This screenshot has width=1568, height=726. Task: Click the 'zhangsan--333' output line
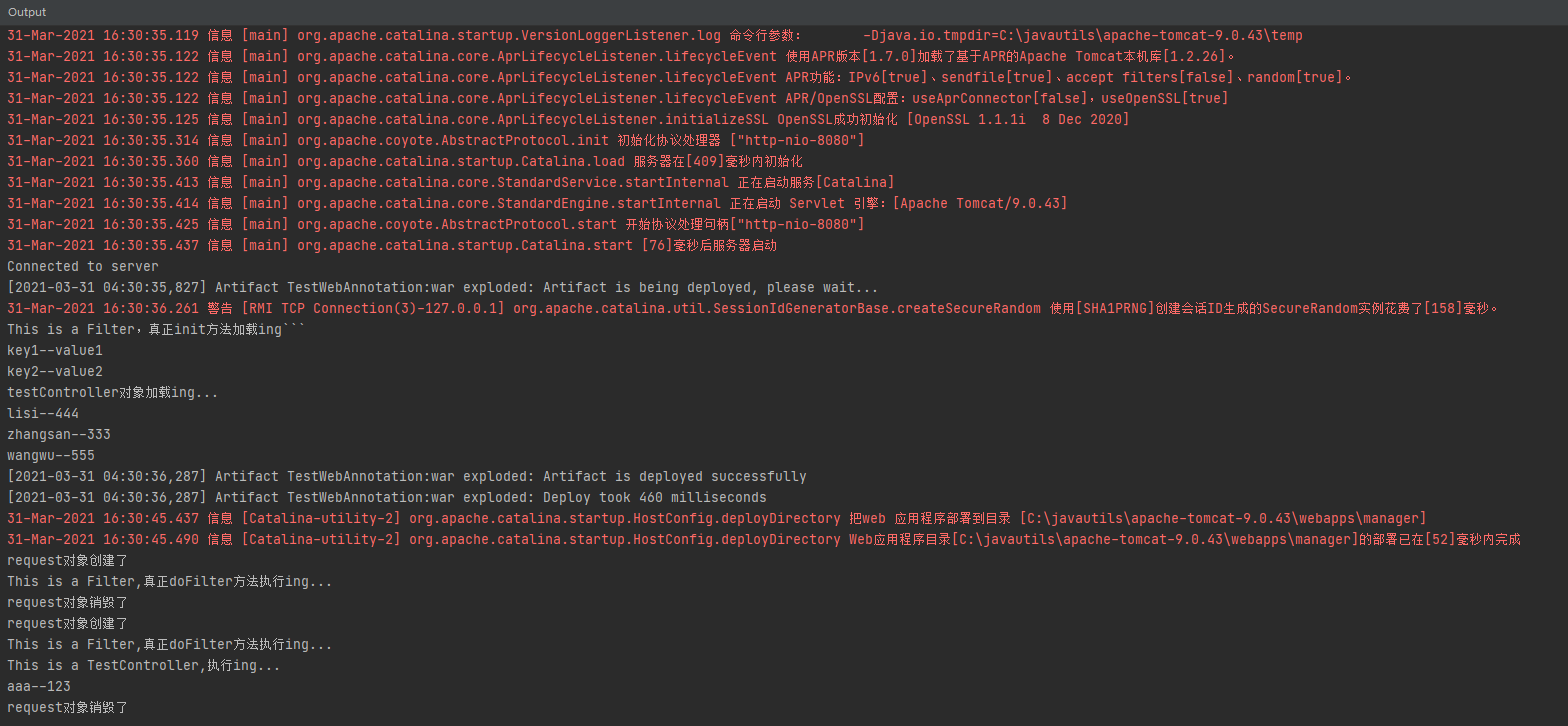click(x=59, y=434)
